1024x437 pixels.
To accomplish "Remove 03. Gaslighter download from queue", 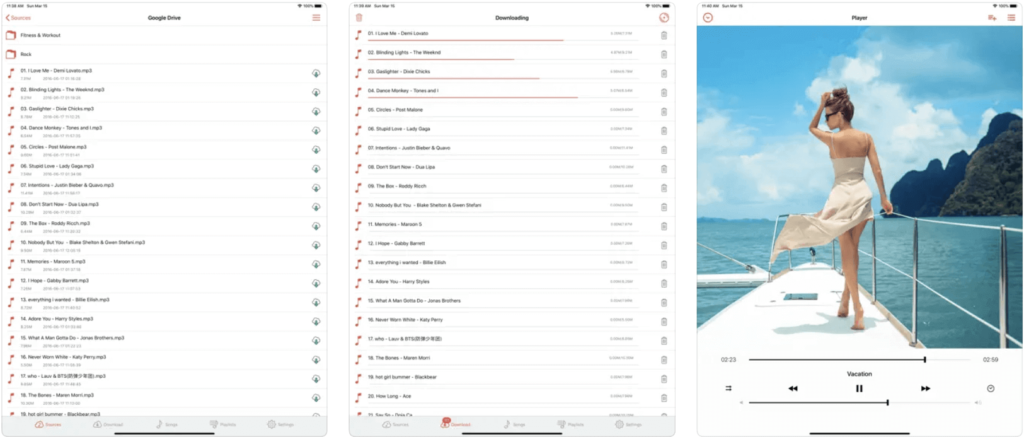I will tap(664, 73).
